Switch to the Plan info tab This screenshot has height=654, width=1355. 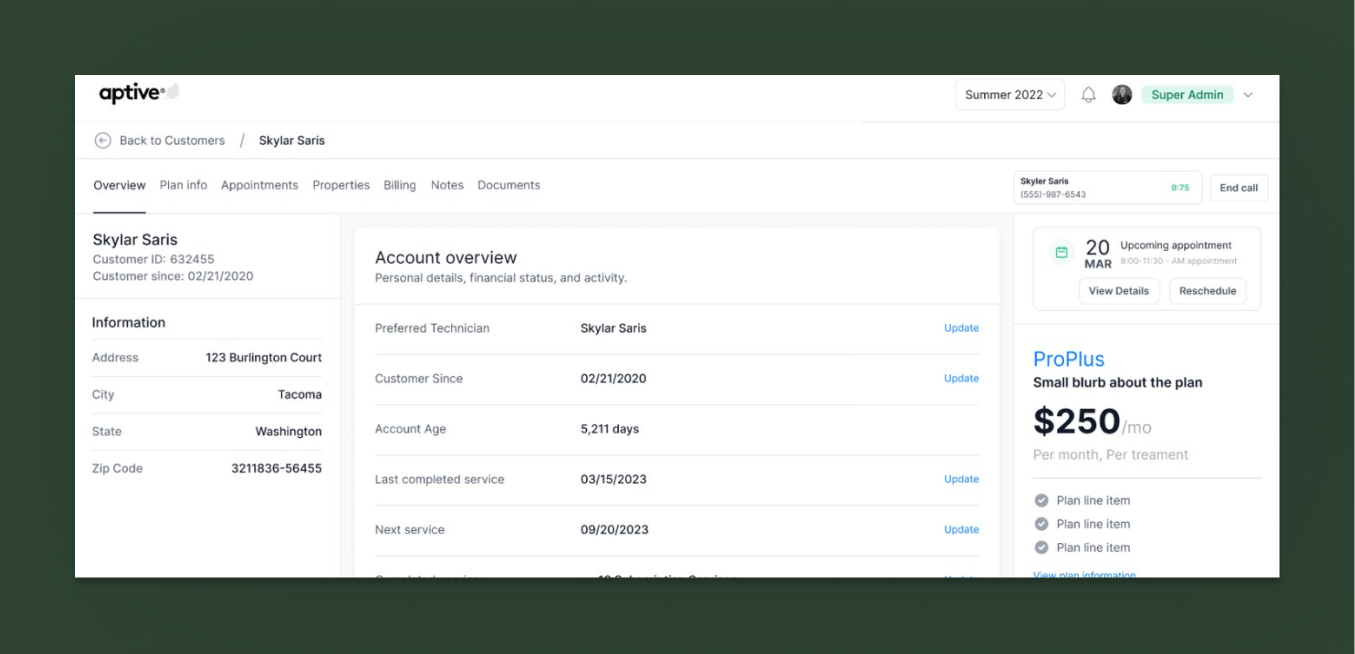click(x=183, y=185)
